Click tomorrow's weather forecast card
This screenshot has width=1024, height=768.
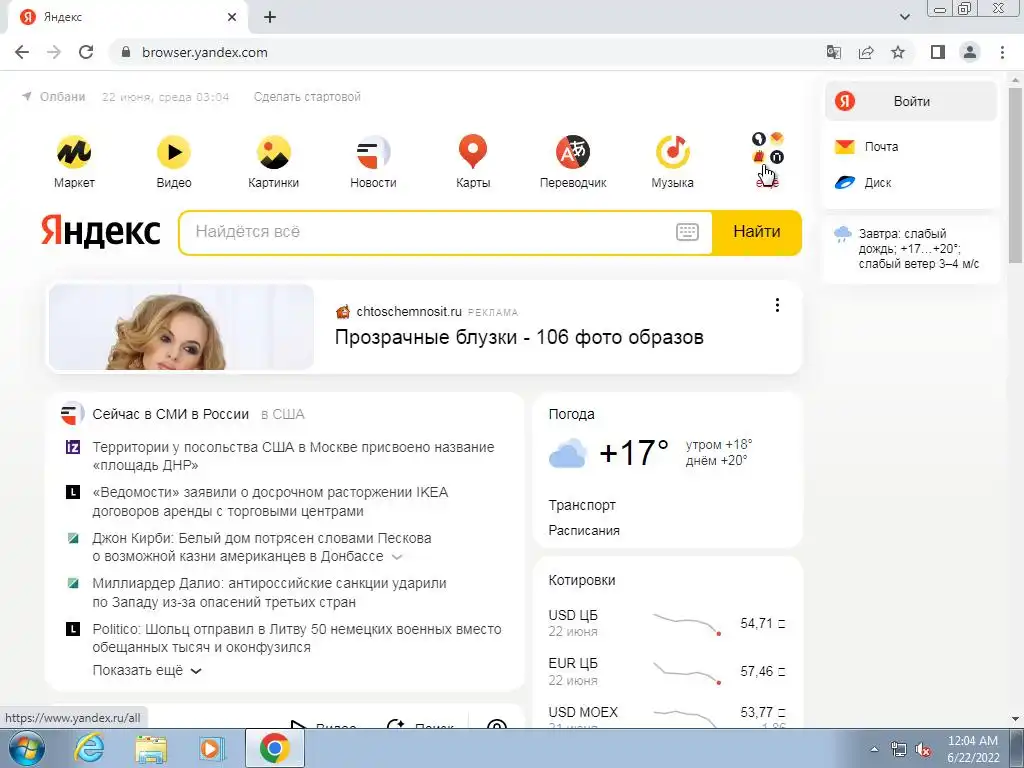coord(911,249)
